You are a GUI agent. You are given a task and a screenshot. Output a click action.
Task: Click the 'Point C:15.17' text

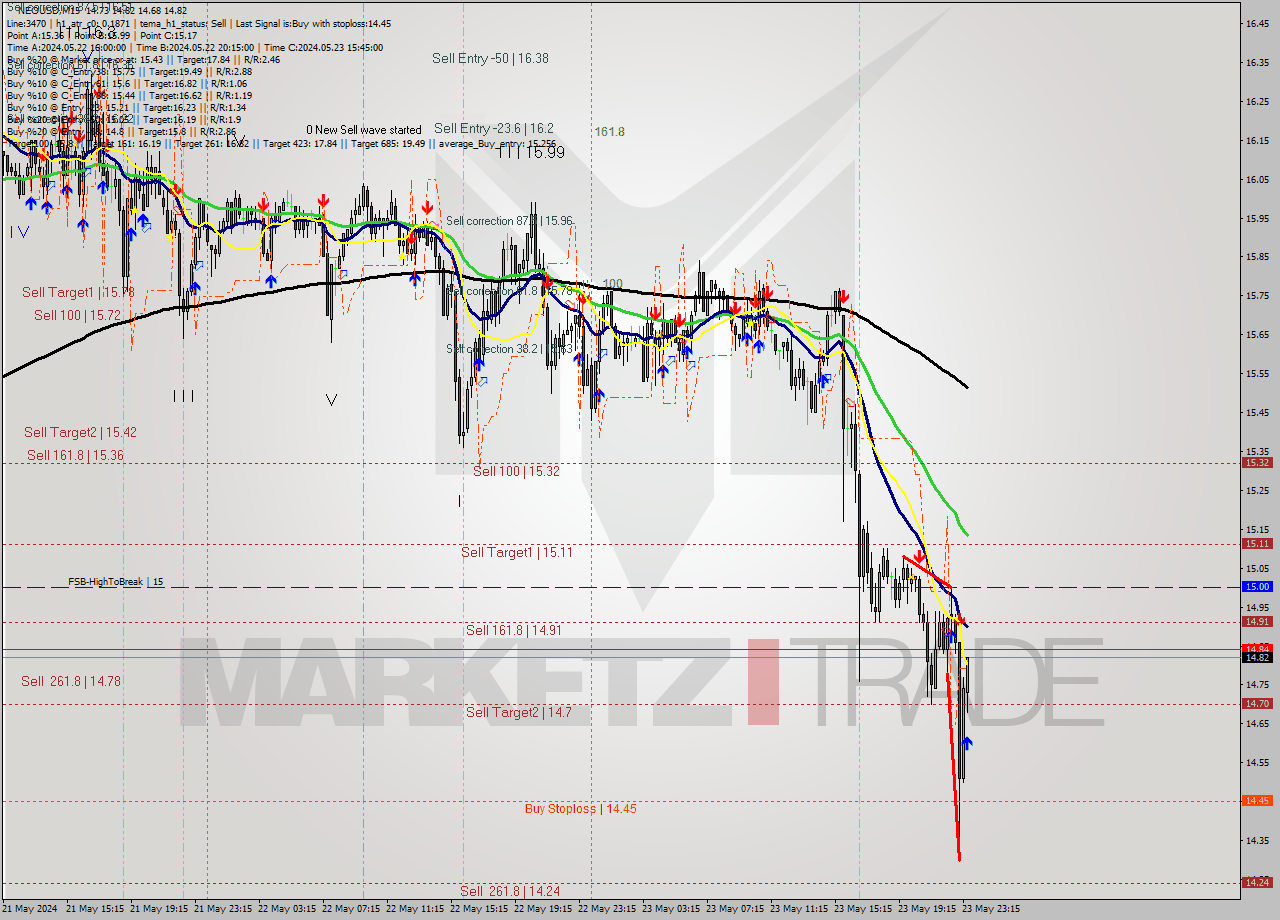[x=169, y=35]
